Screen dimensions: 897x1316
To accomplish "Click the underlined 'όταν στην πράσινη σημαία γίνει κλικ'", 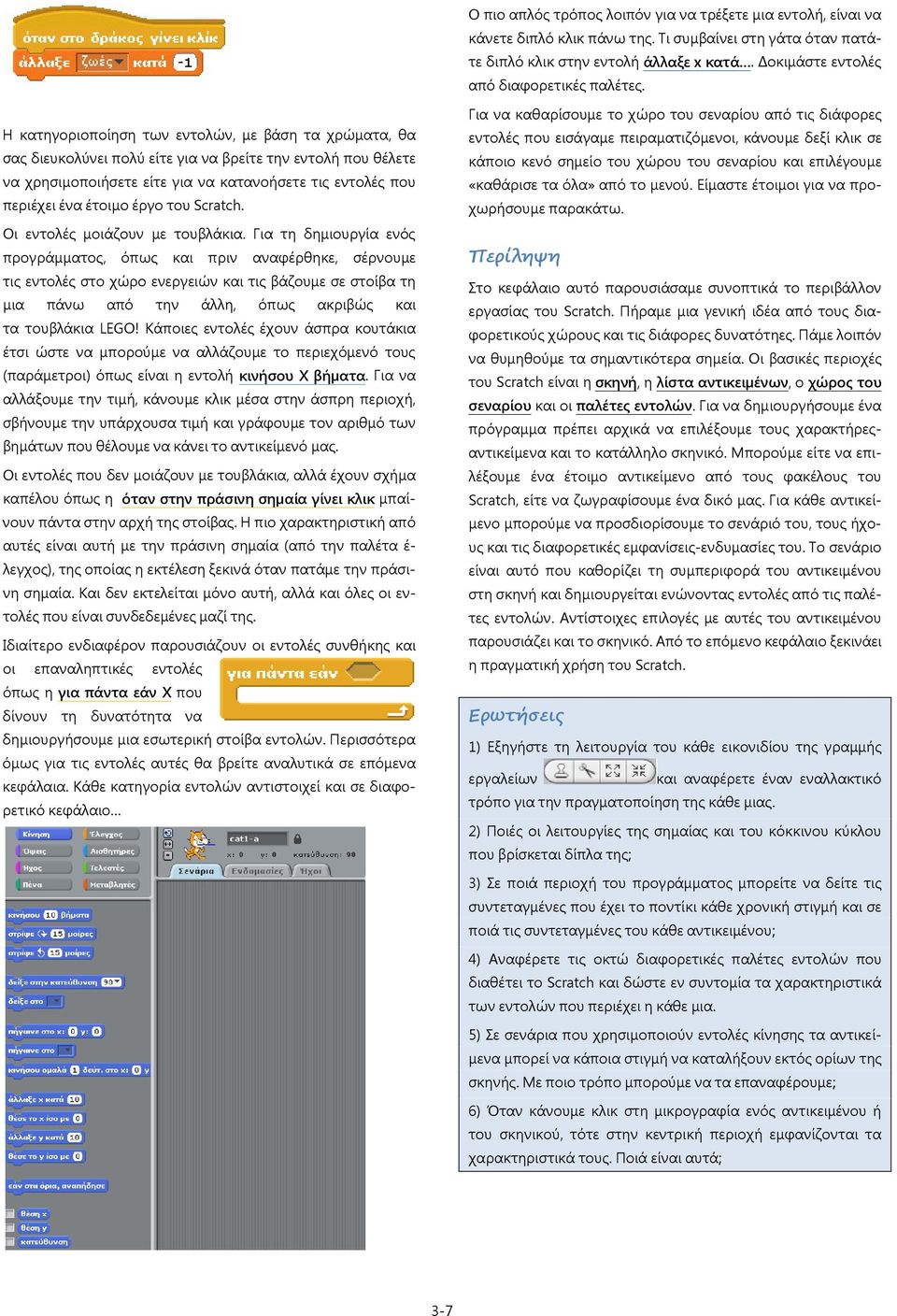I will (x=248, y=499).
